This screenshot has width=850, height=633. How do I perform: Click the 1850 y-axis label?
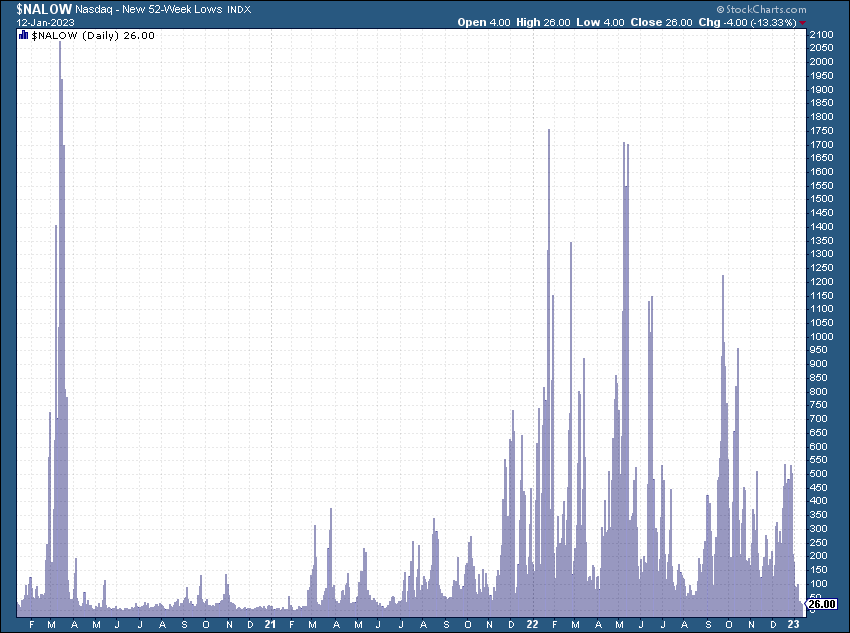[x=821, y=103]
